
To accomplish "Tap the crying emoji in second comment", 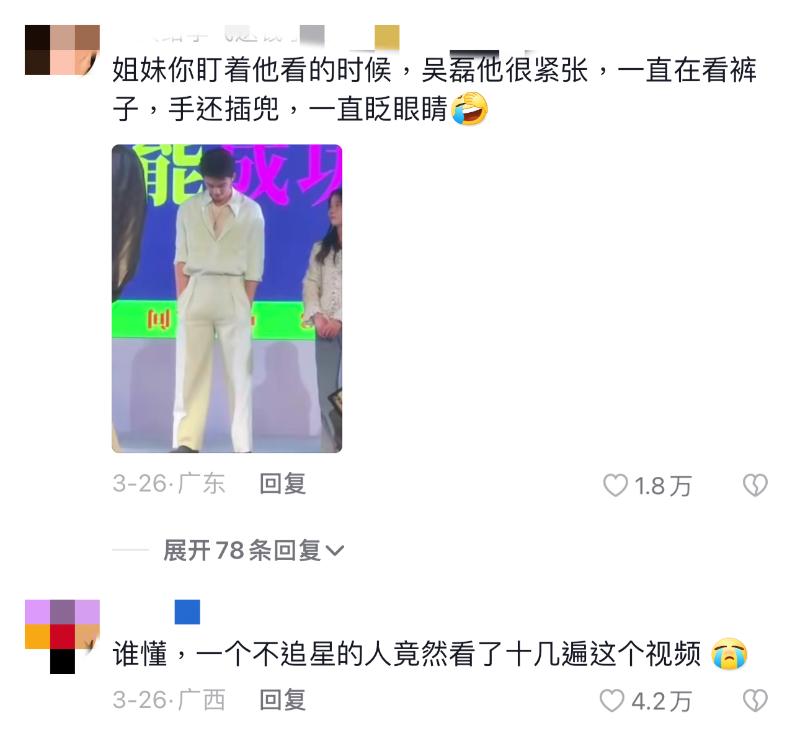I will [x=730, y=653].
